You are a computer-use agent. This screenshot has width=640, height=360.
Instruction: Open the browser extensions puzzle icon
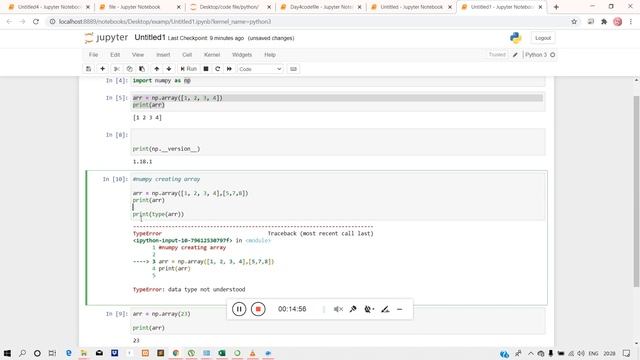tap(604, 22)
